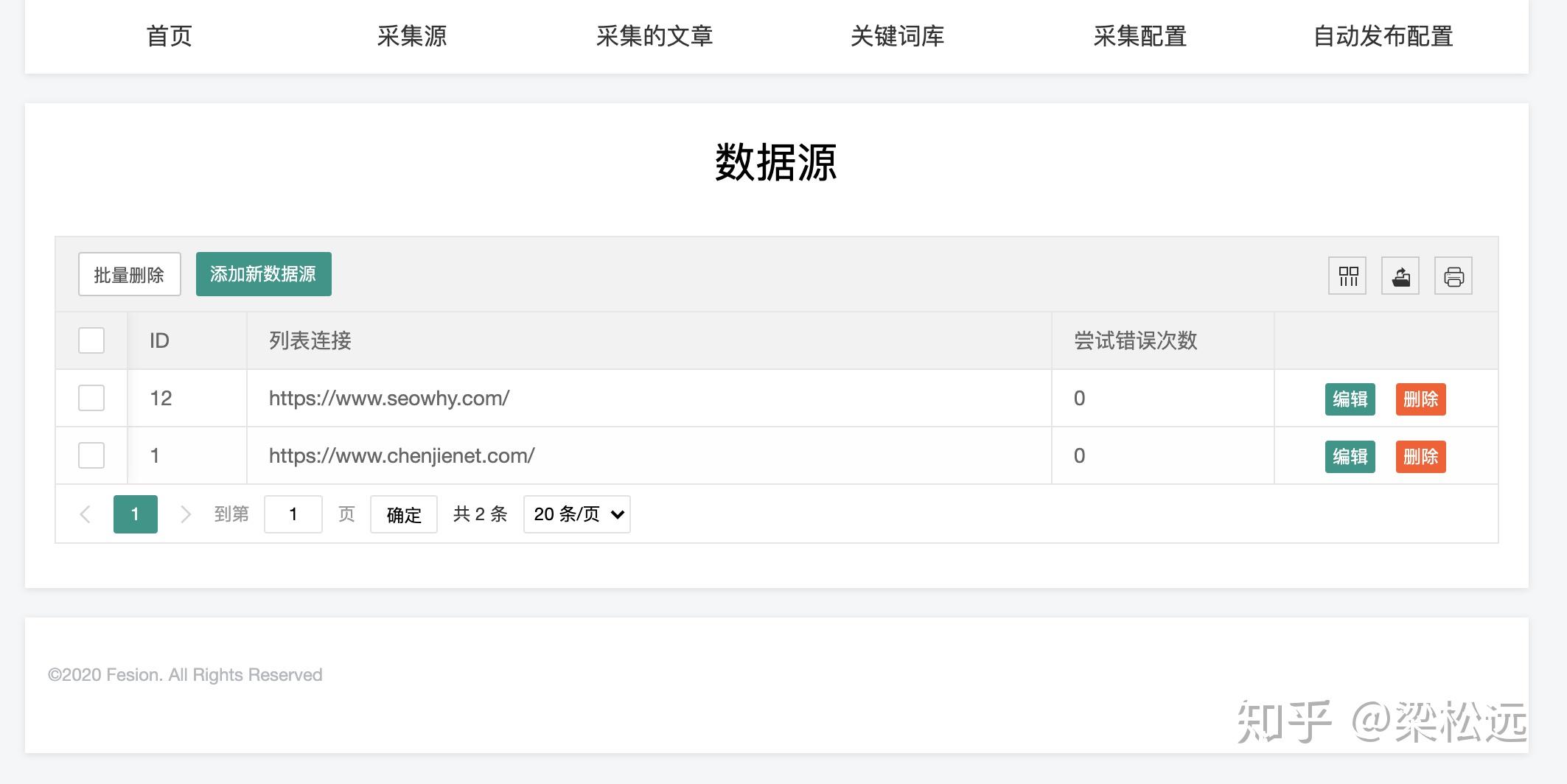
Task: Check the chenjienet.com row checkbox
Action: [x=91, y=455]
